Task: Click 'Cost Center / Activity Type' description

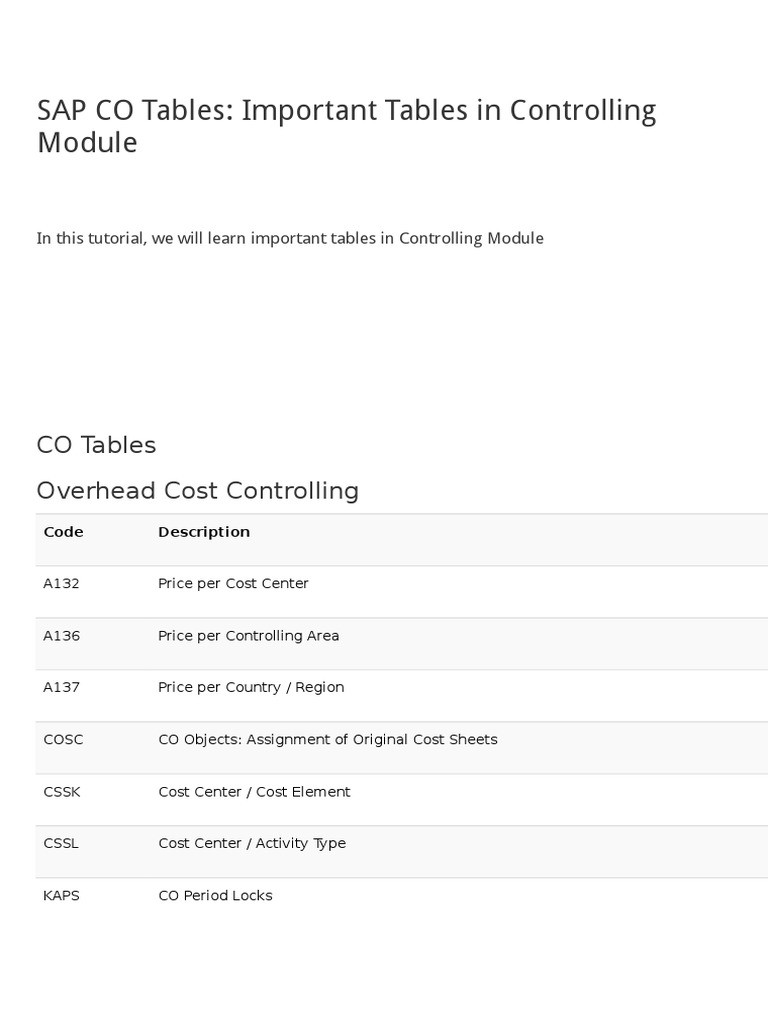Action: click(x=252, y=844)
